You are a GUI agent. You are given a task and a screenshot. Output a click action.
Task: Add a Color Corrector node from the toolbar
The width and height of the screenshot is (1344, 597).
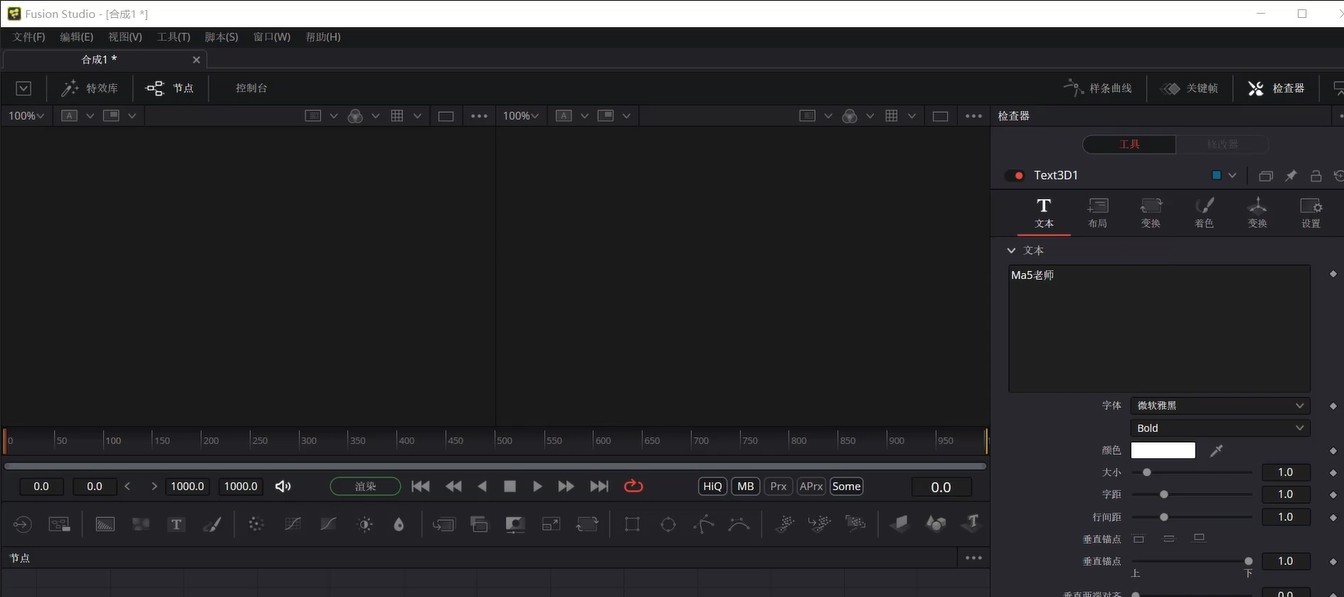pyautogui.click(x=256, y=524)
